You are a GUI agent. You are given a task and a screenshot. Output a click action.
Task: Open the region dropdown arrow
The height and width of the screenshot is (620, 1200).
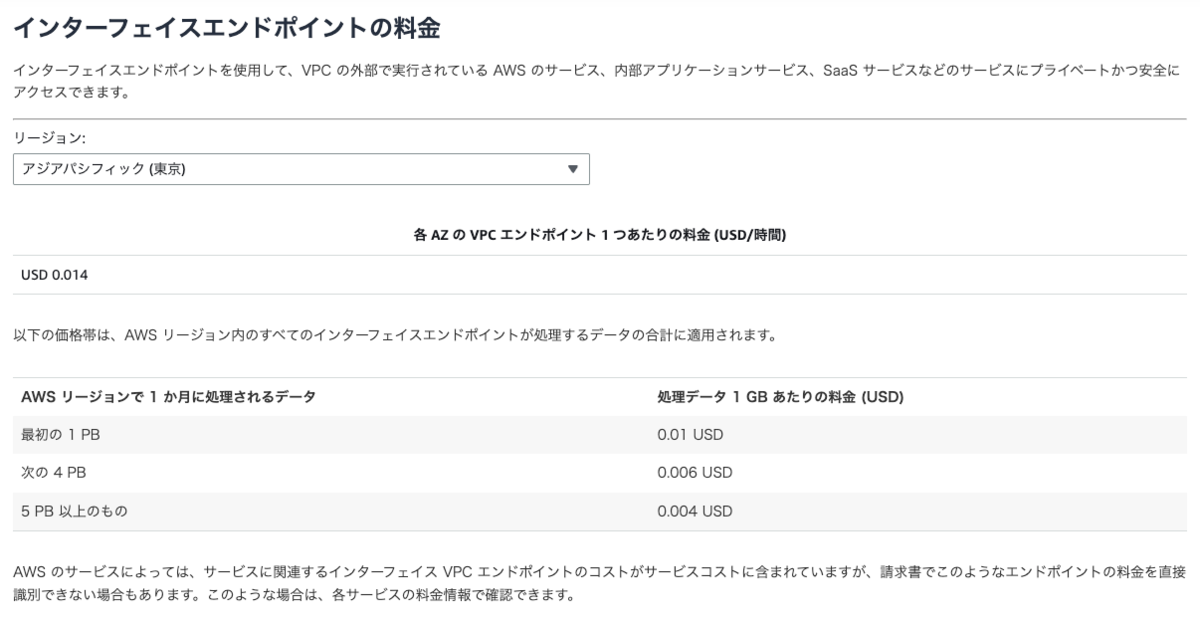572,169
